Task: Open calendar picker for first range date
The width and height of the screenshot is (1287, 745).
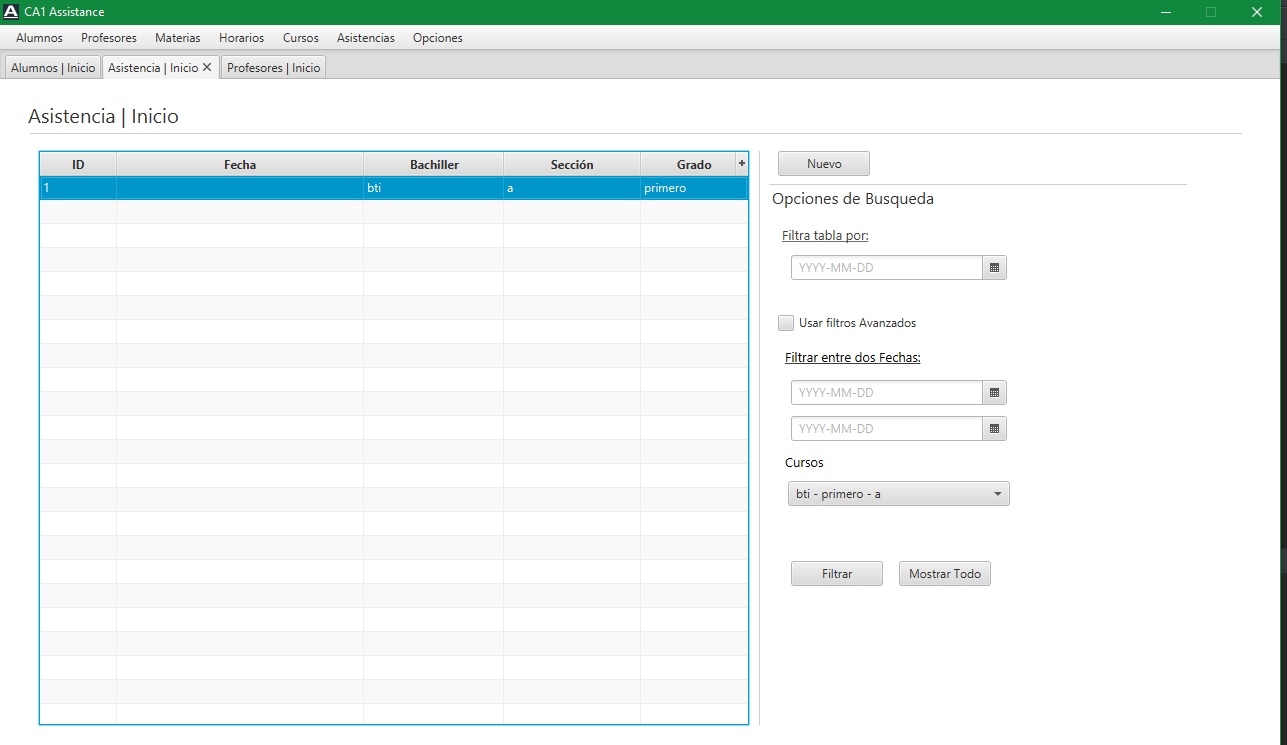Action: click(994, 393)
